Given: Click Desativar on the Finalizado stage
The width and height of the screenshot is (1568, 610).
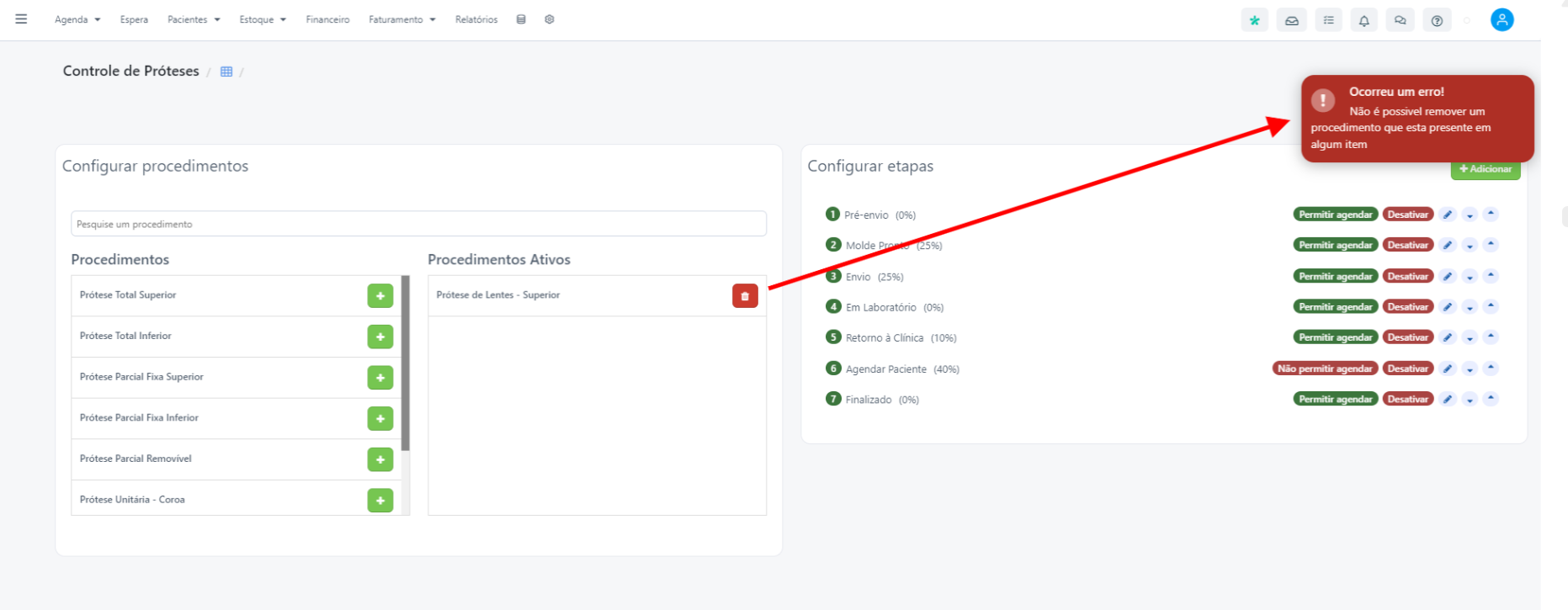Looking at the screenshot, I should (1408, 399).
